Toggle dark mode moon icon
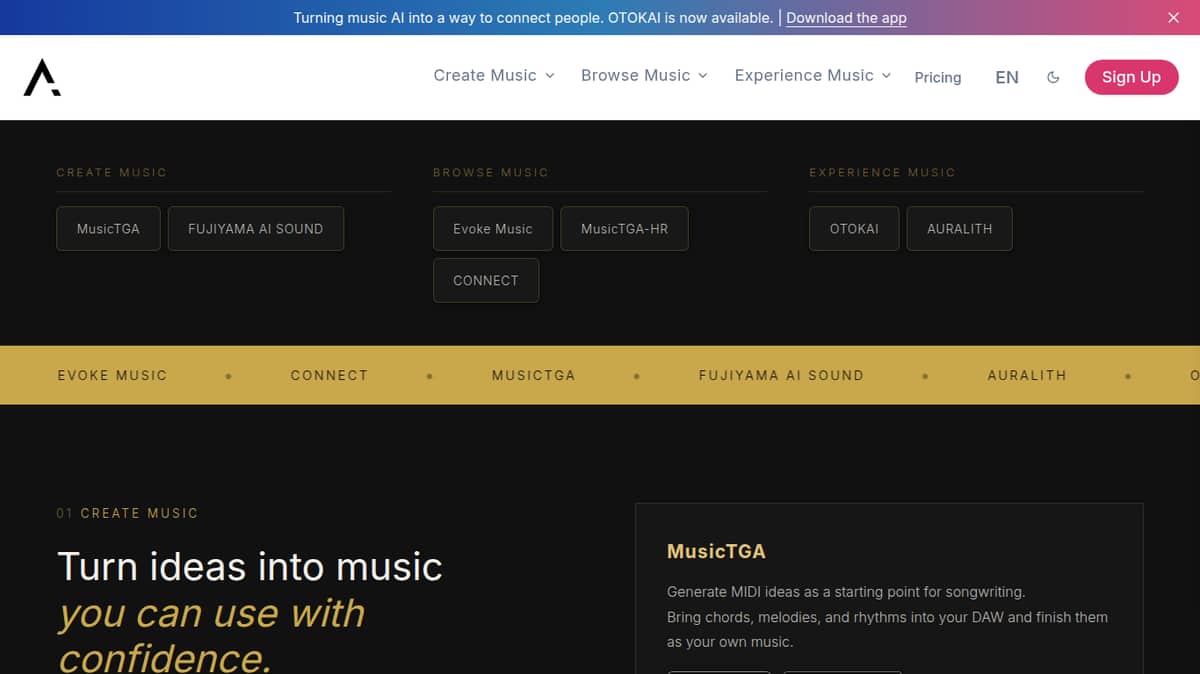Image resolution: width=1200 pixels, height=674 pixels. (x=1053, y=77)
